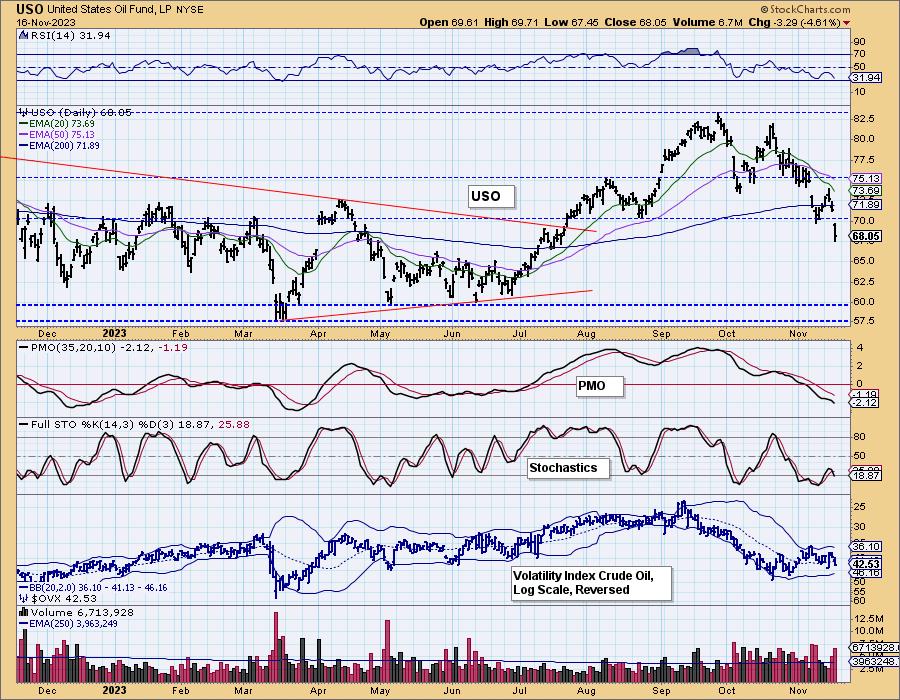
Task: Click the red down-arrow beside Chg value
Action: [847, 23]
